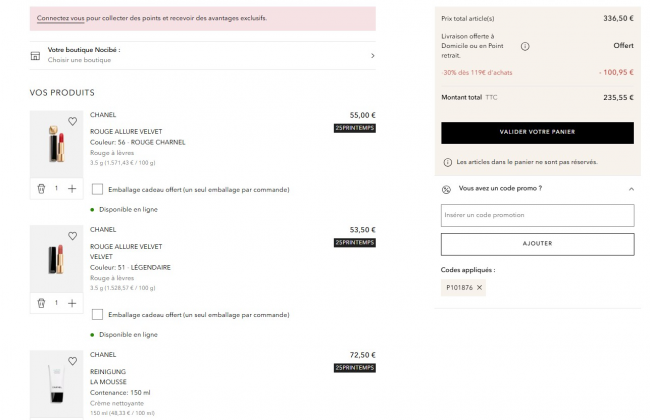Increase Rouge Charnel quantity with plus icon

click(72, 188)
